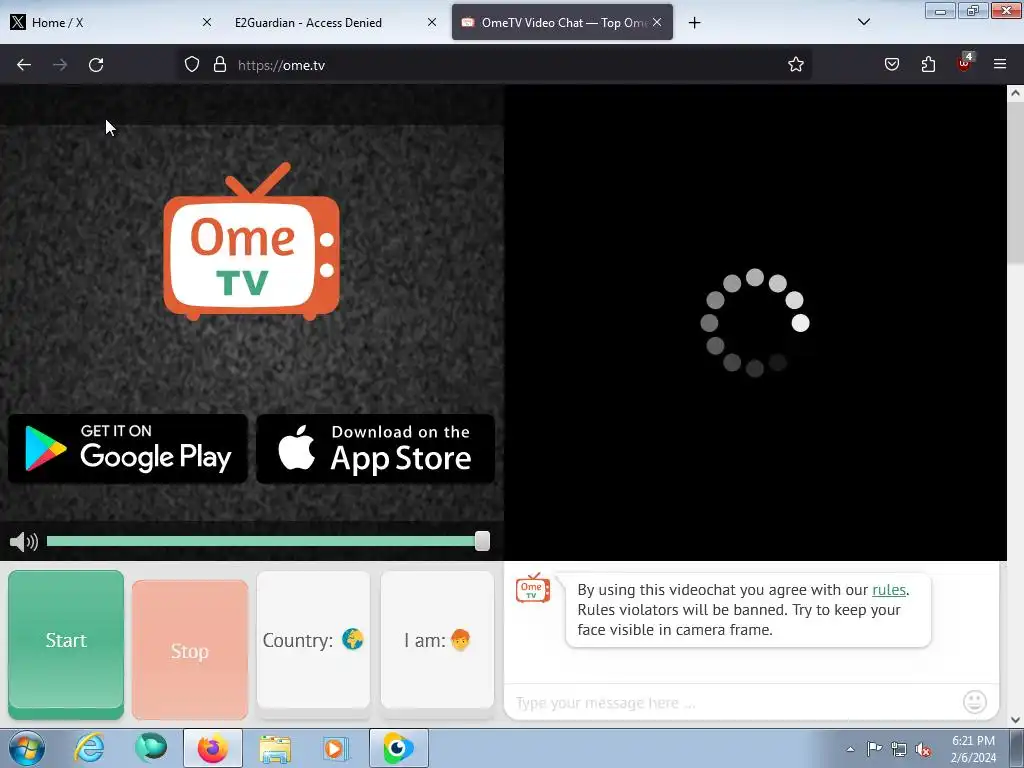Close the E2Guardian tab
Viewport: 1024px width, 768px height.
click(432, 22)
